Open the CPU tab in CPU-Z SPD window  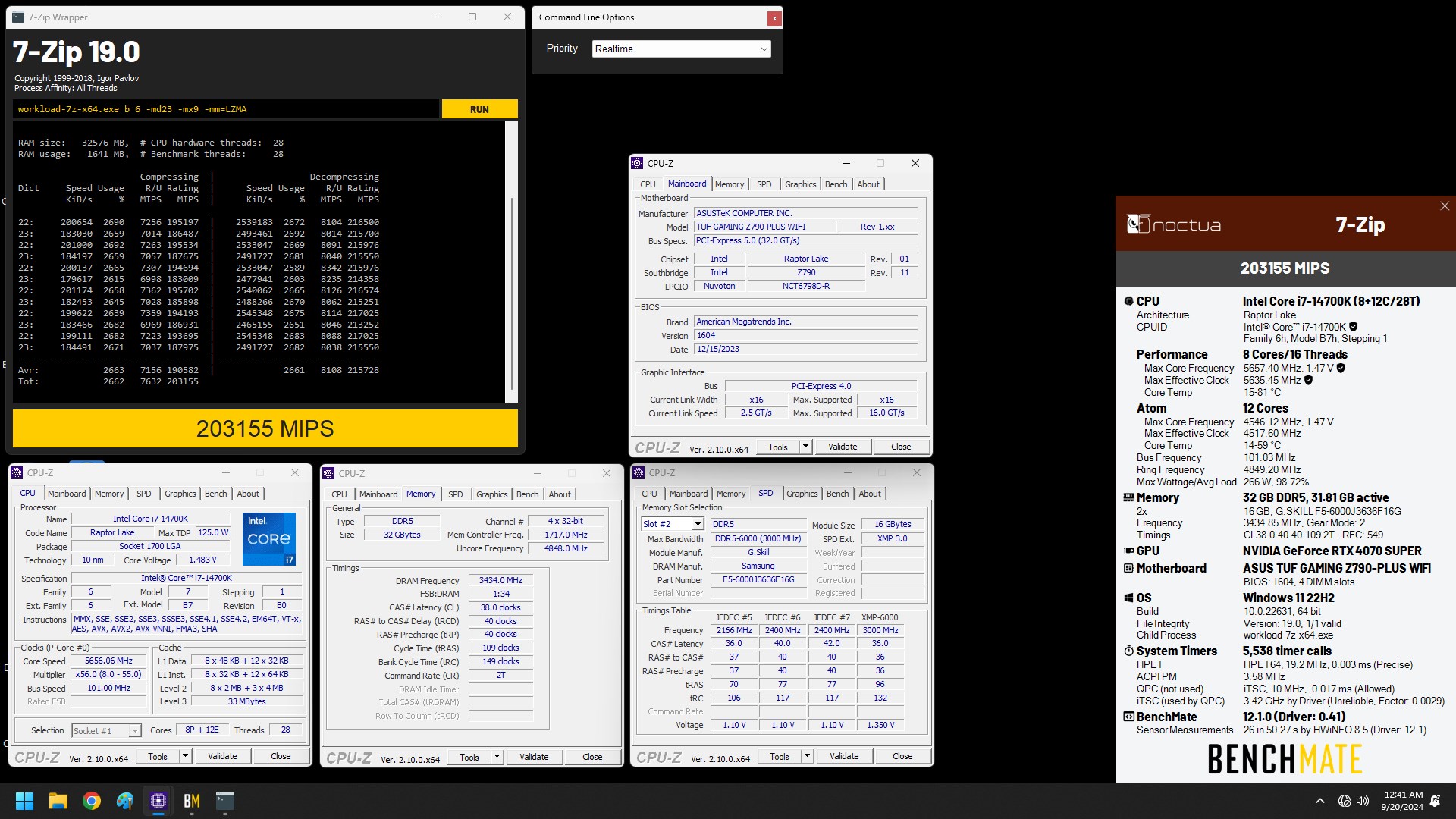click(x=649, y=494)
